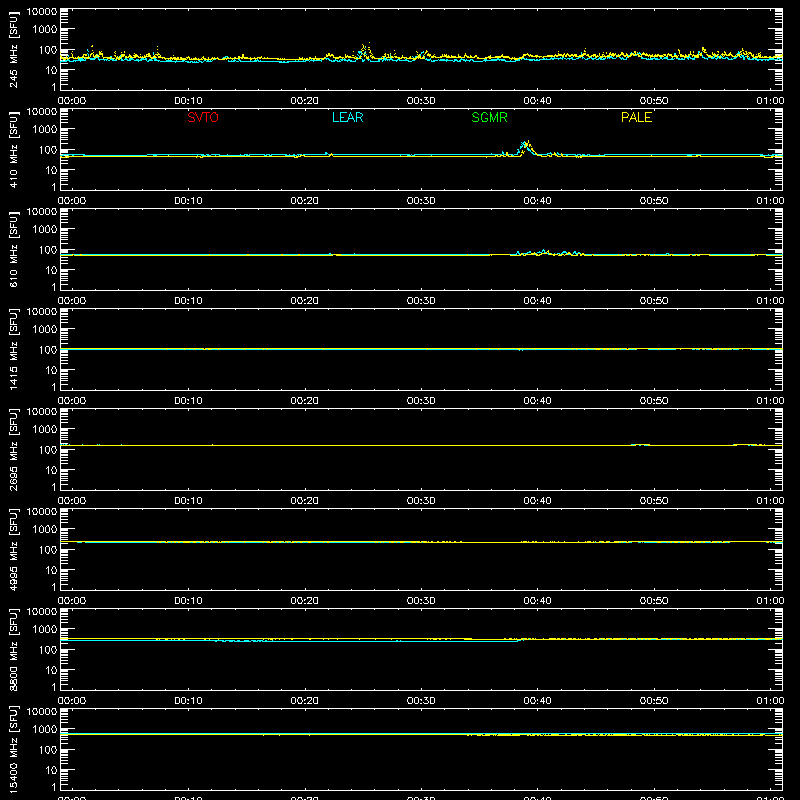Image resolution: width=800 pixels, height=800 pixels.
Task: Click 01:00 tick under the 245 MHz plot
Action: pyautogui.click(x=770, y=101)
